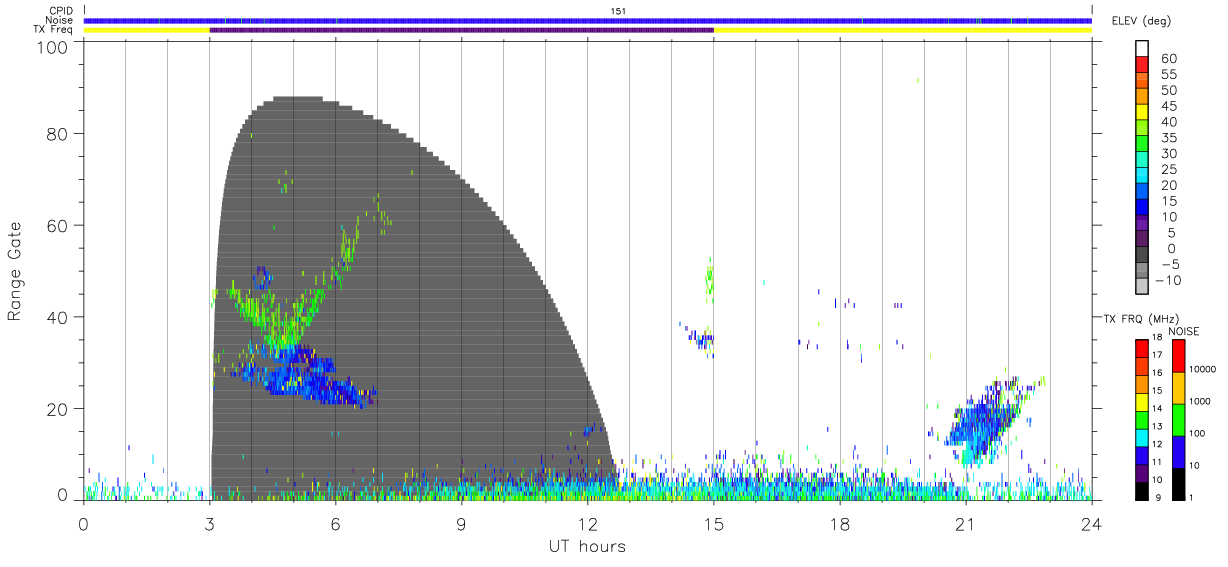
Task: Click the 18 label on TX FRQ colorbar
Action: tap(1157, 337)
